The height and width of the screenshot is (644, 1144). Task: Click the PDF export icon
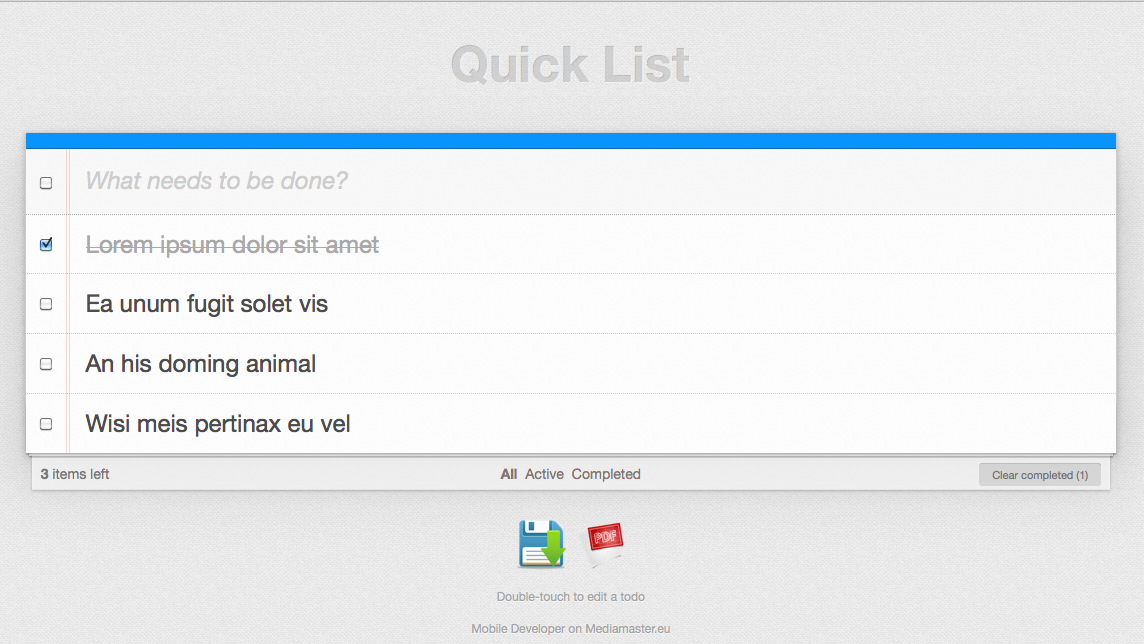tap(606, 541)
